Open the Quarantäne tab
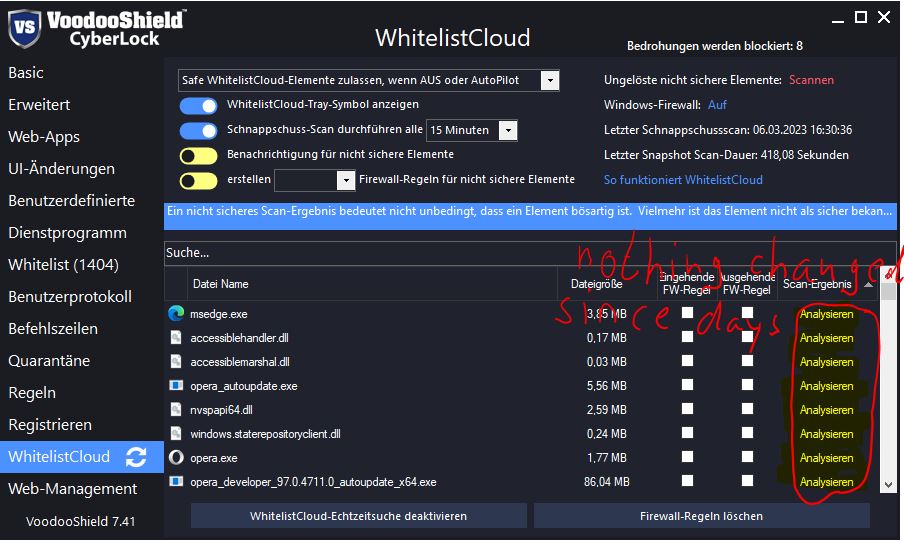This screenshot has width=904, height=542. (x=49, y=361)
